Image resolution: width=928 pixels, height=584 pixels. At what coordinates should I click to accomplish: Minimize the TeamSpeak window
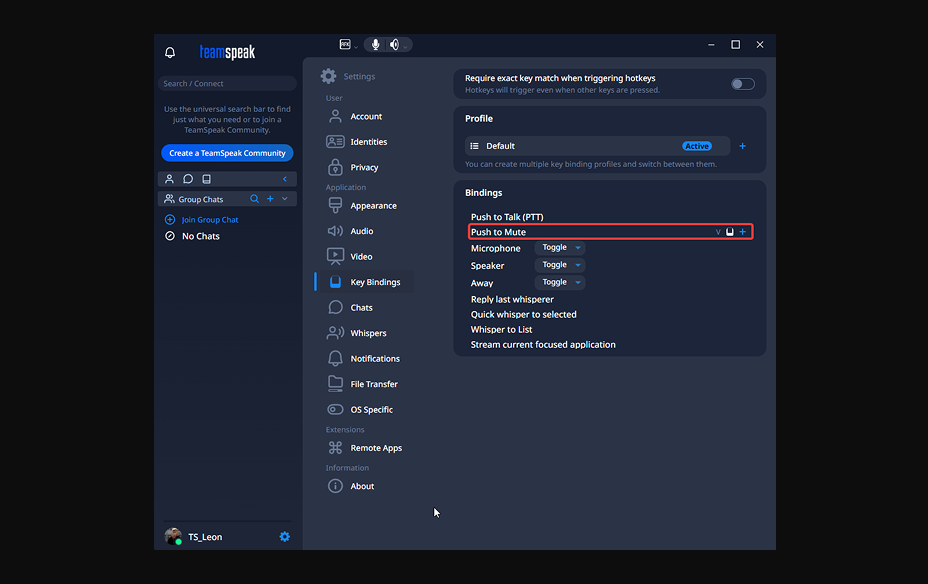(x=711, y=45)
